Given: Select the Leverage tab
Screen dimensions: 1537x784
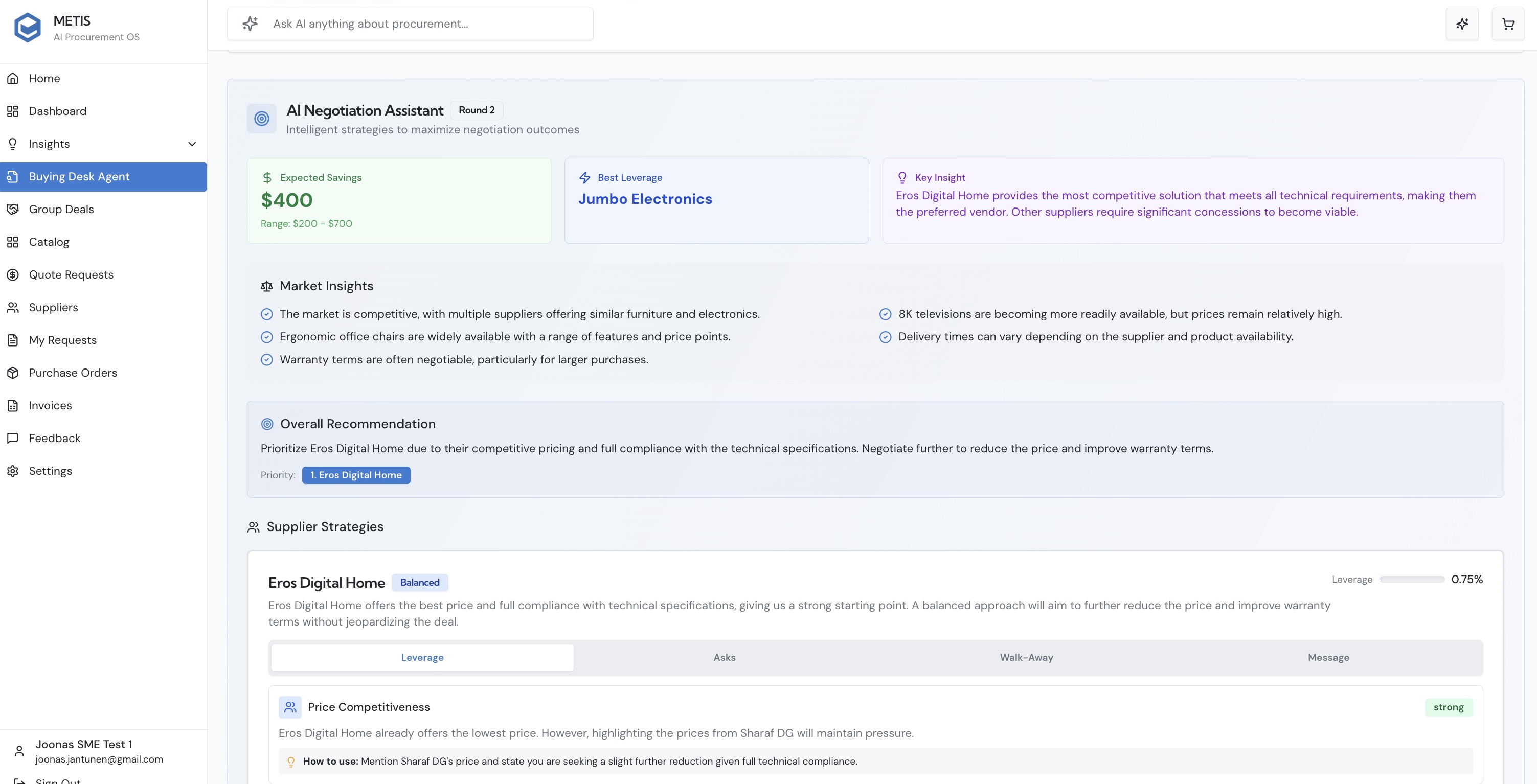Looking at the screenshot, I should tap(422, 658).
